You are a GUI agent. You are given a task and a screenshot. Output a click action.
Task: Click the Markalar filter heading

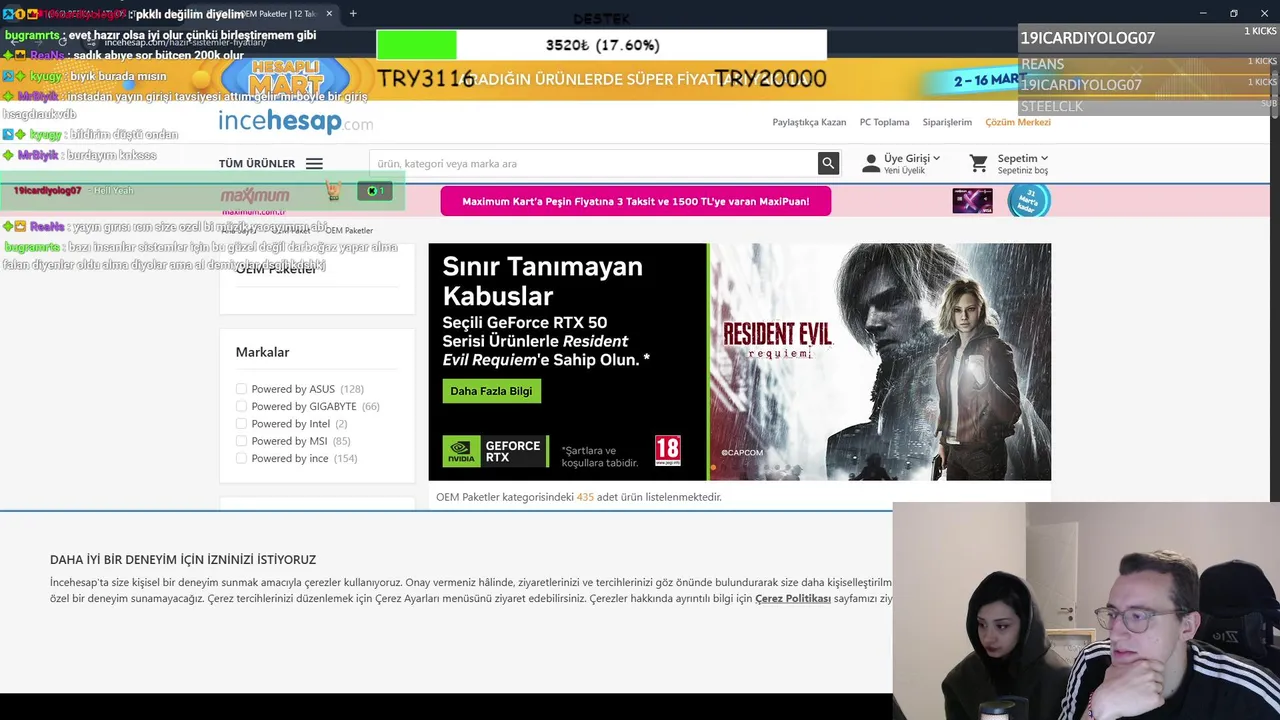click(262, 352)
